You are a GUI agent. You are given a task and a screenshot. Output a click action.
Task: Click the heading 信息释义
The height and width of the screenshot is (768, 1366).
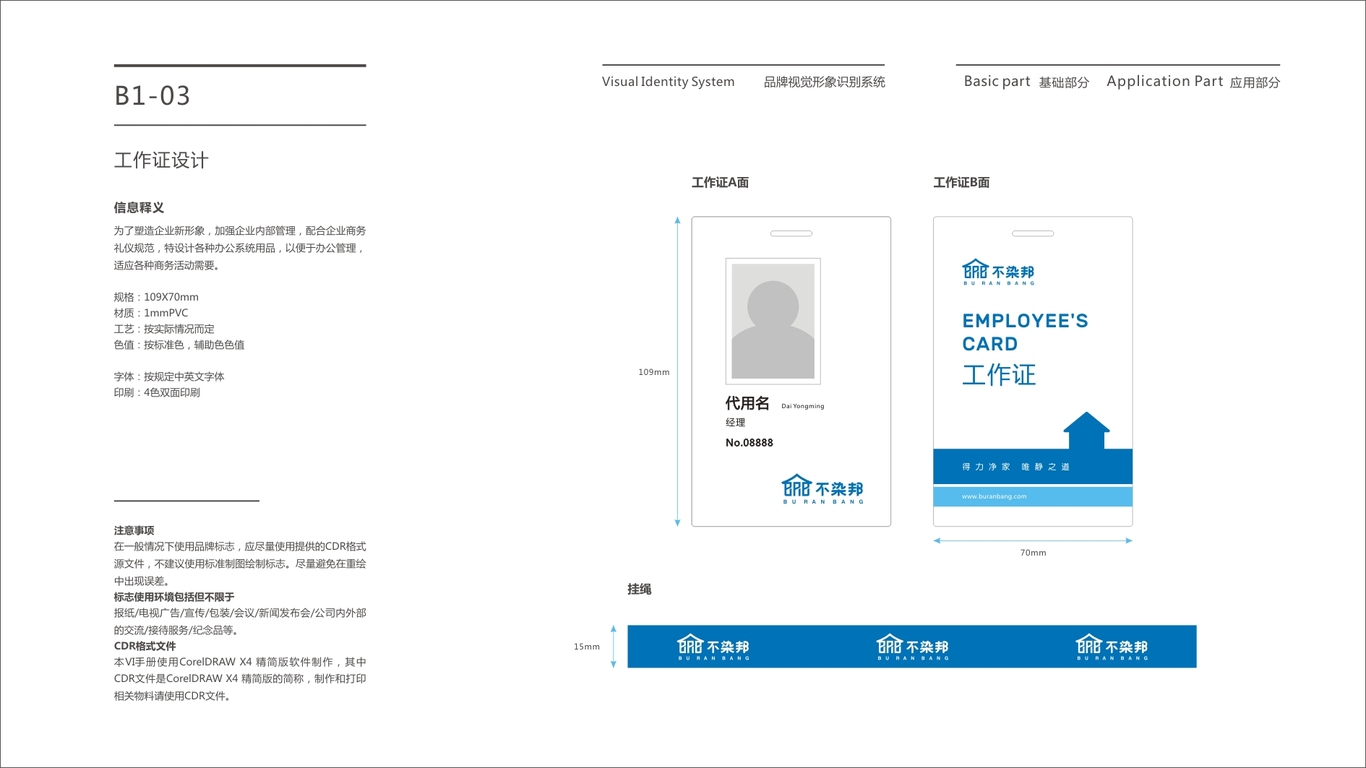[139, 208]
